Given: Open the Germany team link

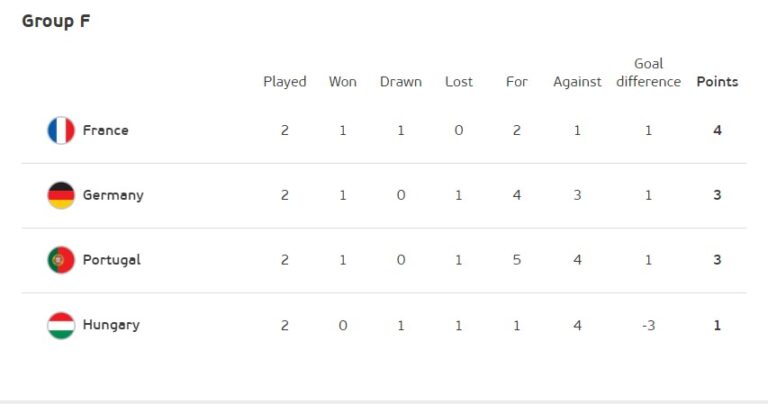Looking at the screenshot, I should [x=113, y=195].
